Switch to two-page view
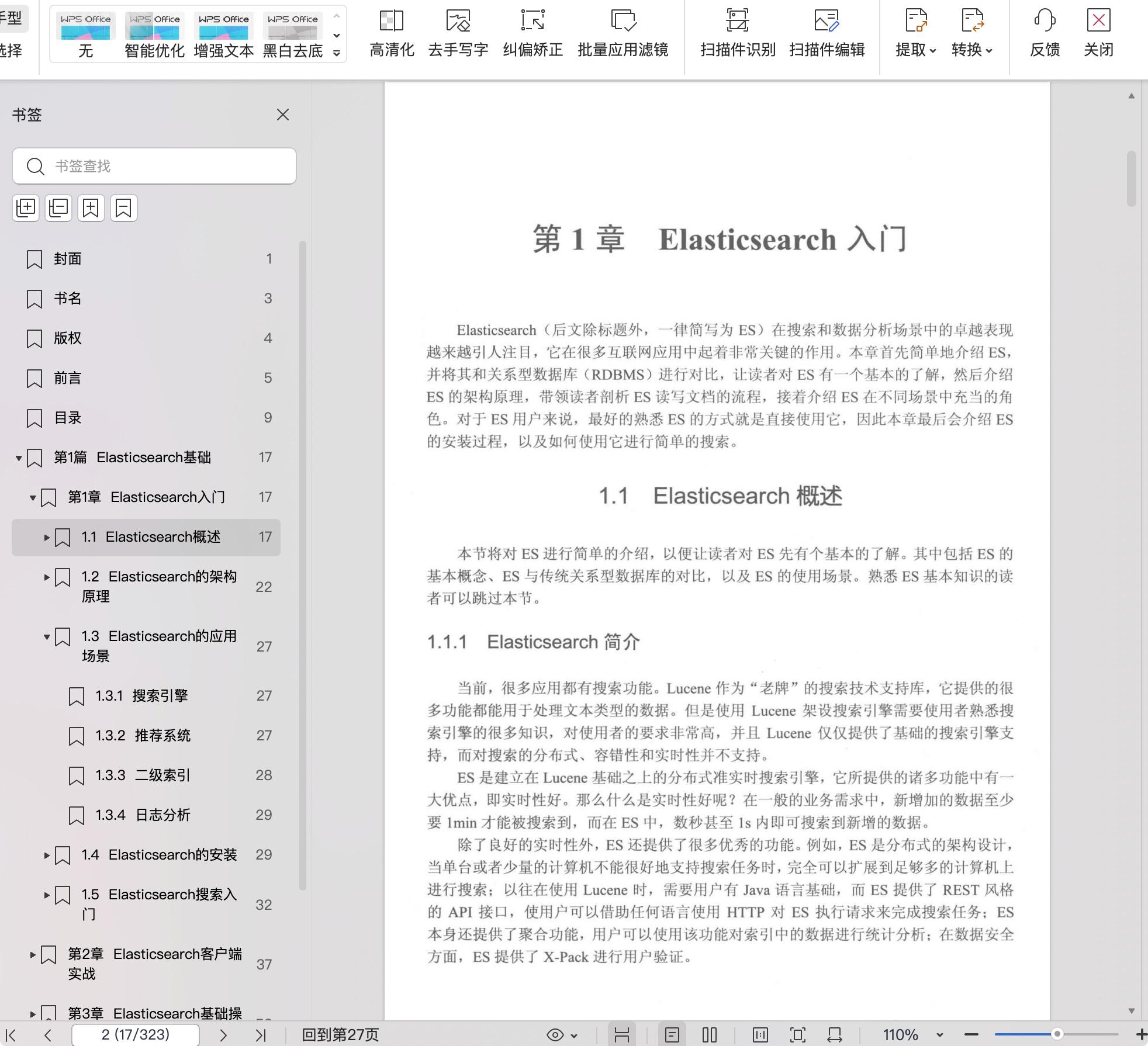Screen dimensions: 1148x1046 coord(710,1035)
